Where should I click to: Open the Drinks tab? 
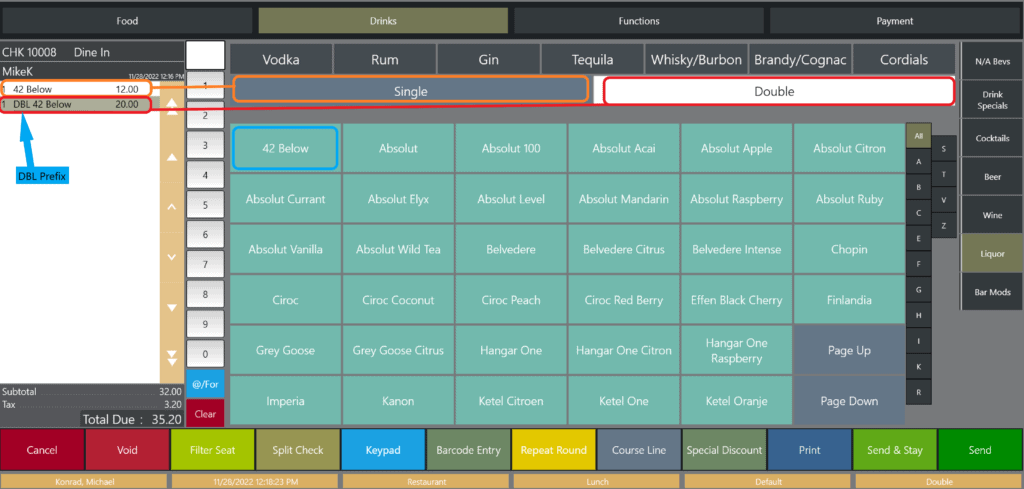383,21
